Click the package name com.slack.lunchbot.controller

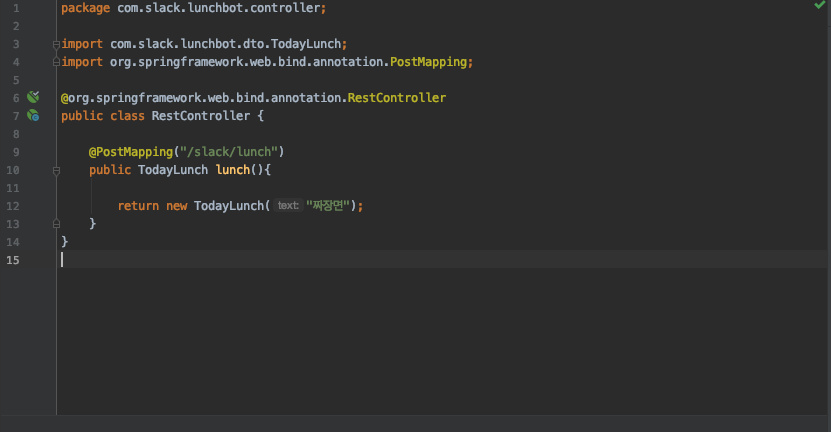tap(218, 8)
